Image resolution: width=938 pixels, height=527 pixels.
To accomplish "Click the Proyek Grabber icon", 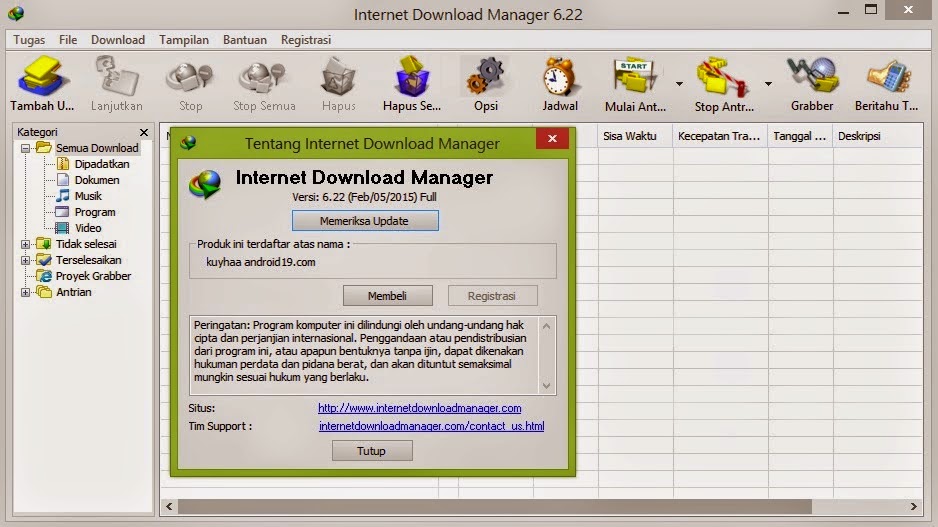I will [x=44, y=276].
